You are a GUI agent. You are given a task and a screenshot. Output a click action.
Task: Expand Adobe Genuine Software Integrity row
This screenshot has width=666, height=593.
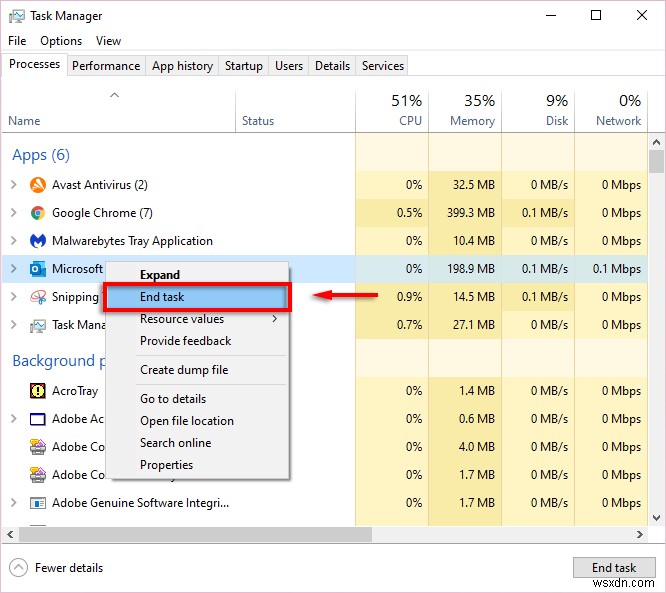tap(14, 503)
